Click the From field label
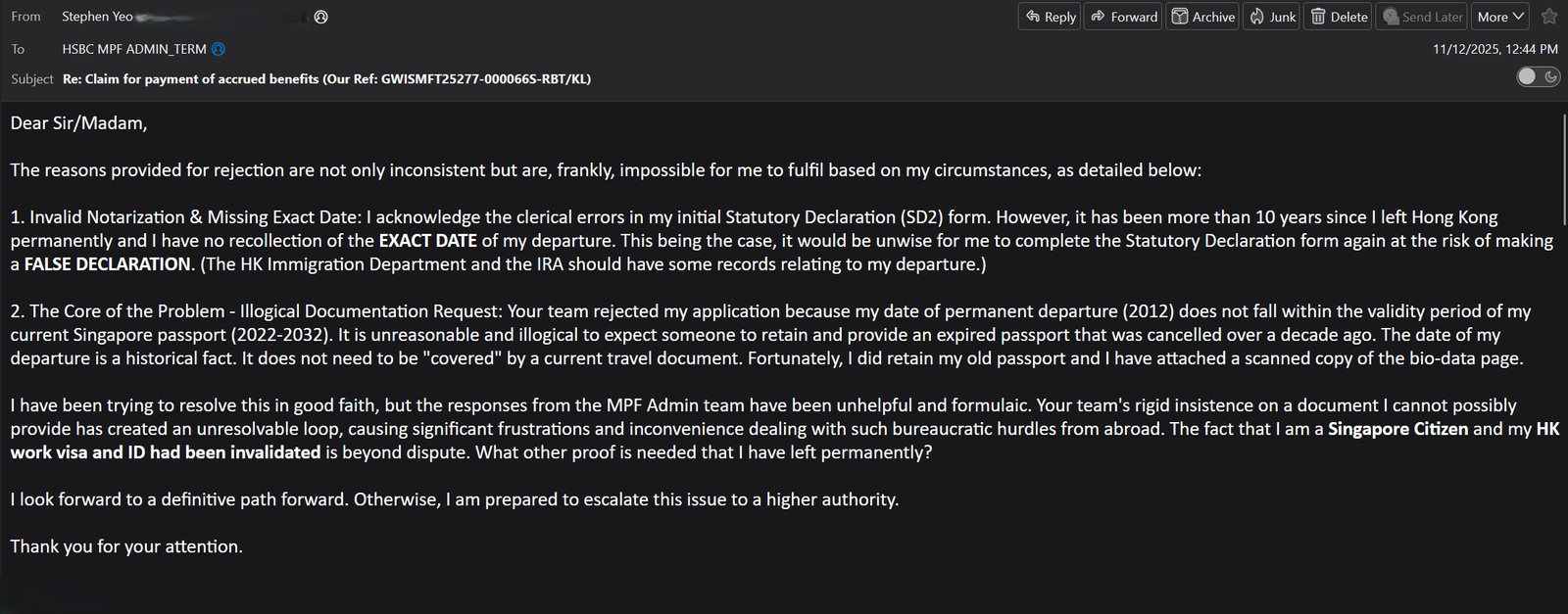 tap(25, 16)
